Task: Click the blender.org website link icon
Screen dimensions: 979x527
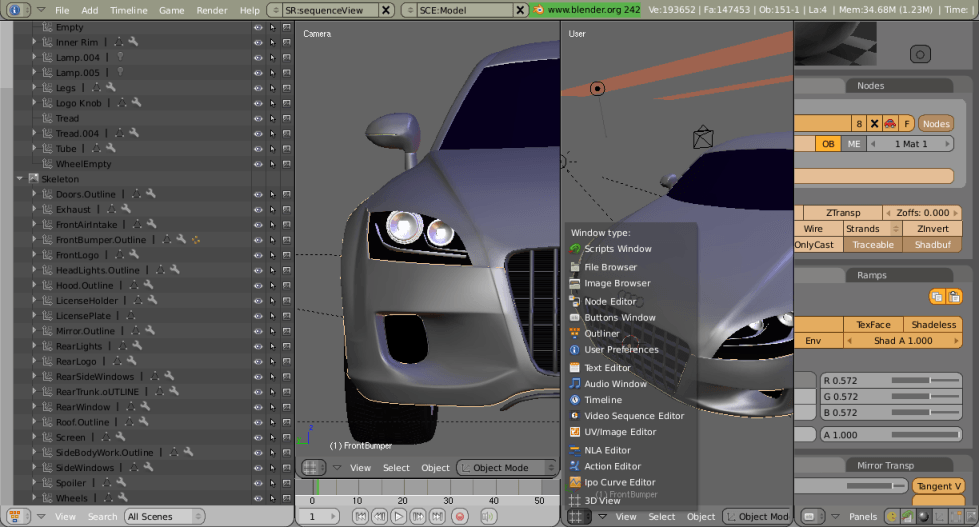Action: tap(538, 9)
